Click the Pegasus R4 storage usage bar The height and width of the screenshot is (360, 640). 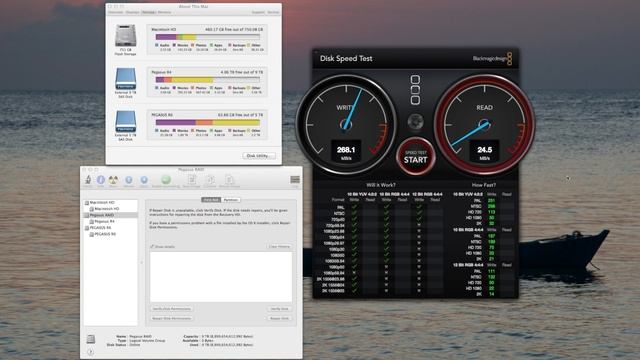click(x=208, y=80)
